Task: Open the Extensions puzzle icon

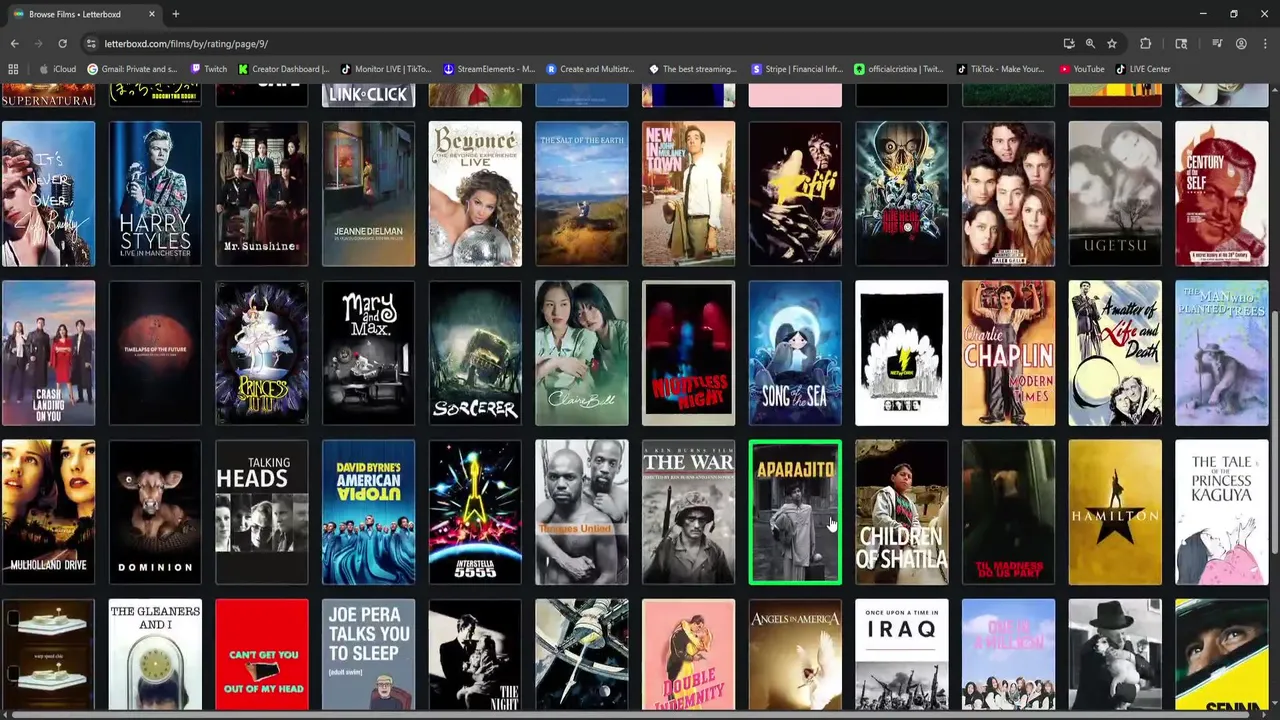Action: click(x=1146, y=44)
